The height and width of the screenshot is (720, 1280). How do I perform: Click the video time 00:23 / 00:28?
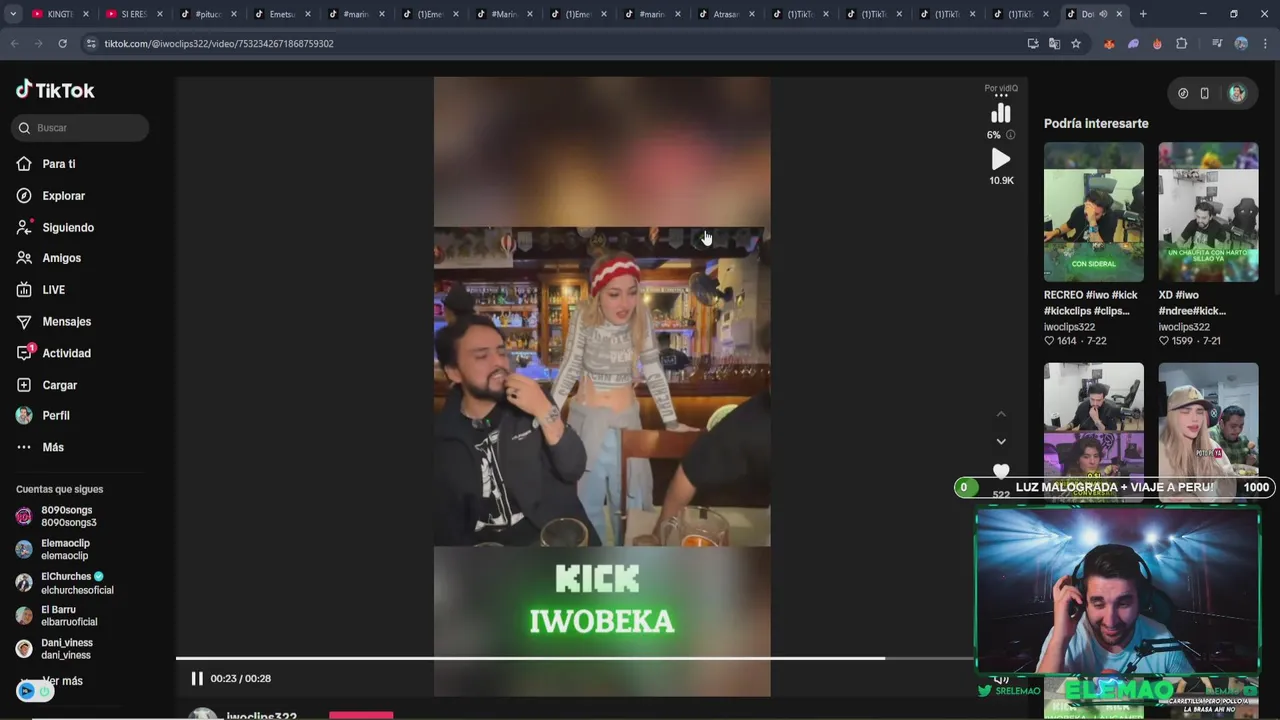coord(241,678)
